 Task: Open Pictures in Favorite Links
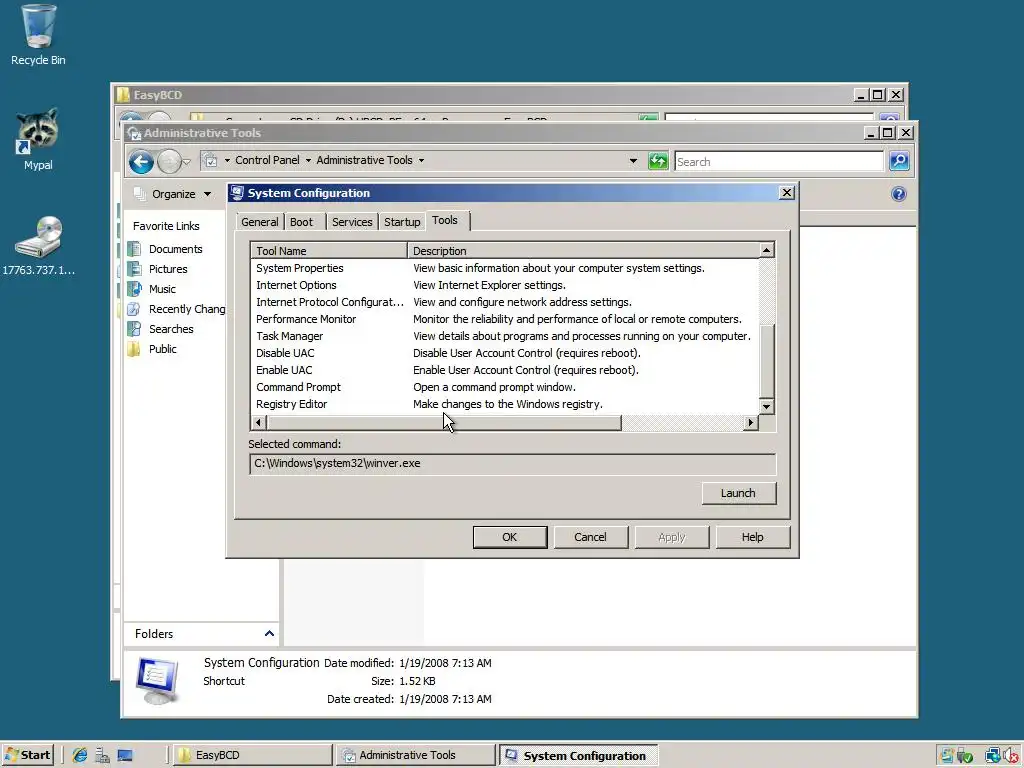coord(157,269)
